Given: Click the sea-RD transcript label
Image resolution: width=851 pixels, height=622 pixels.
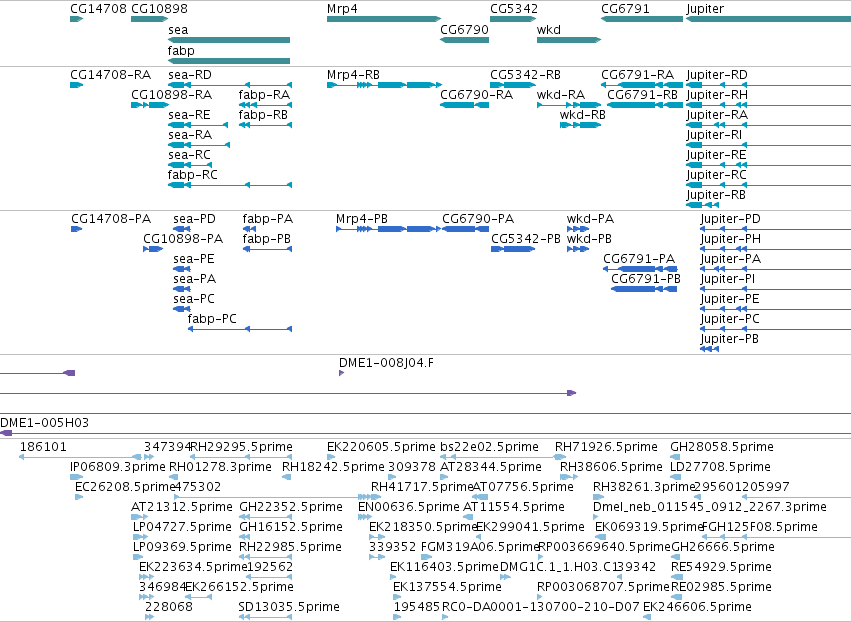Looking at the screenshot, I should click(x=190, y=75).
